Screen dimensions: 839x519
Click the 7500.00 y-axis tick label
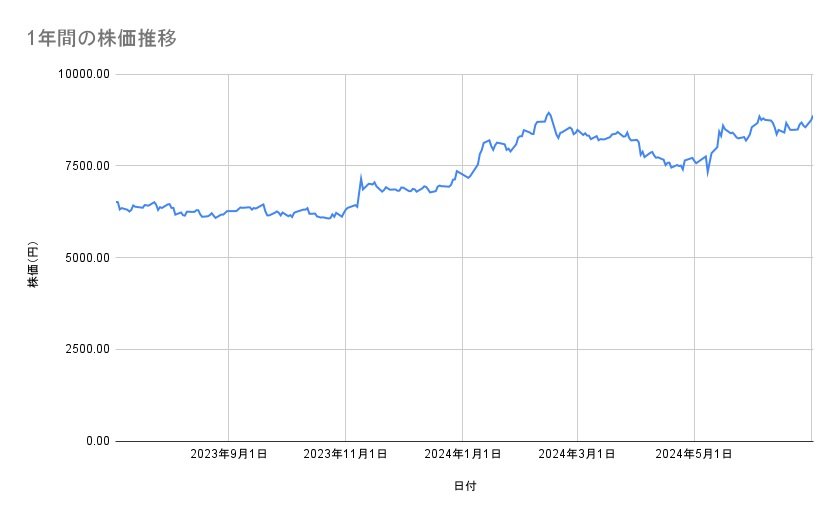click(x=87, y=166)
